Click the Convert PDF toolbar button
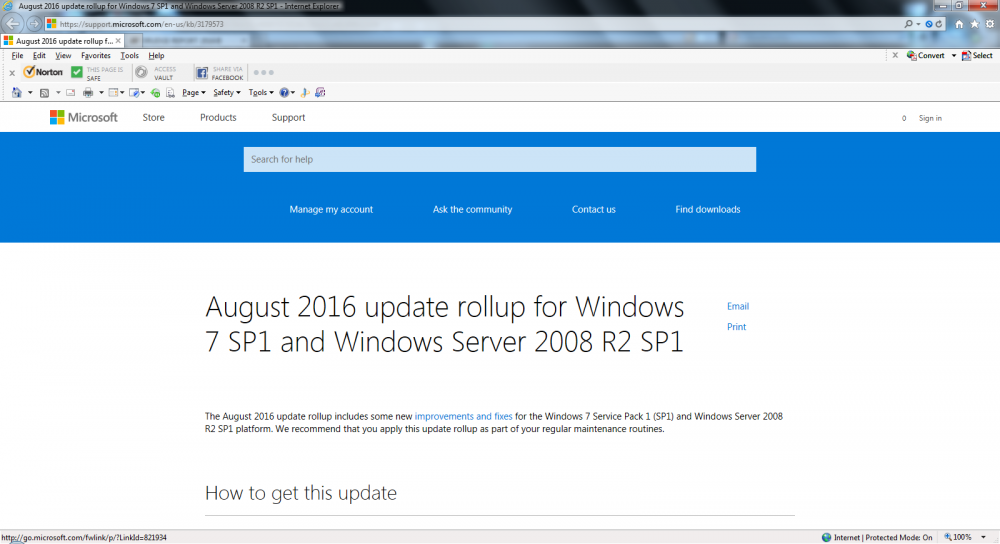Screen dimensions: 1000x544 [x=925, y=55]
